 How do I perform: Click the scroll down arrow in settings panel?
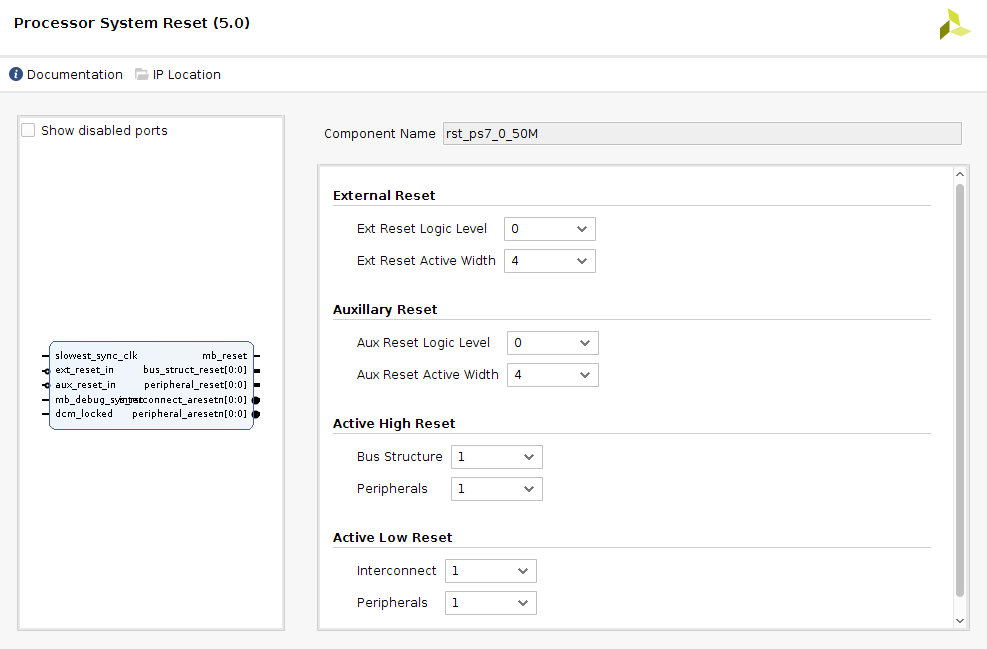point(960,620)
